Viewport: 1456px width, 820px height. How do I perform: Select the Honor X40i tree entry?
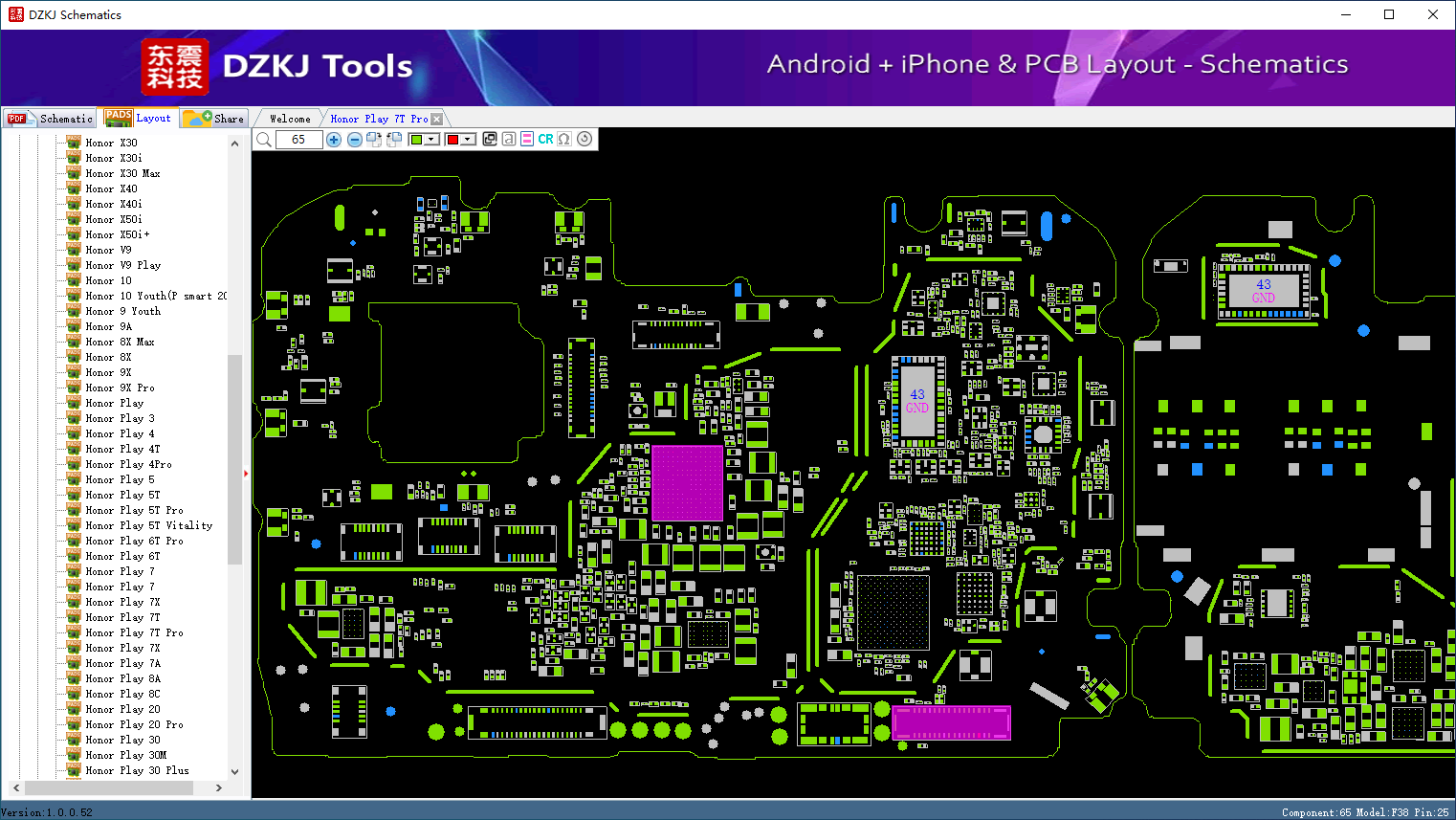[114, 204]
